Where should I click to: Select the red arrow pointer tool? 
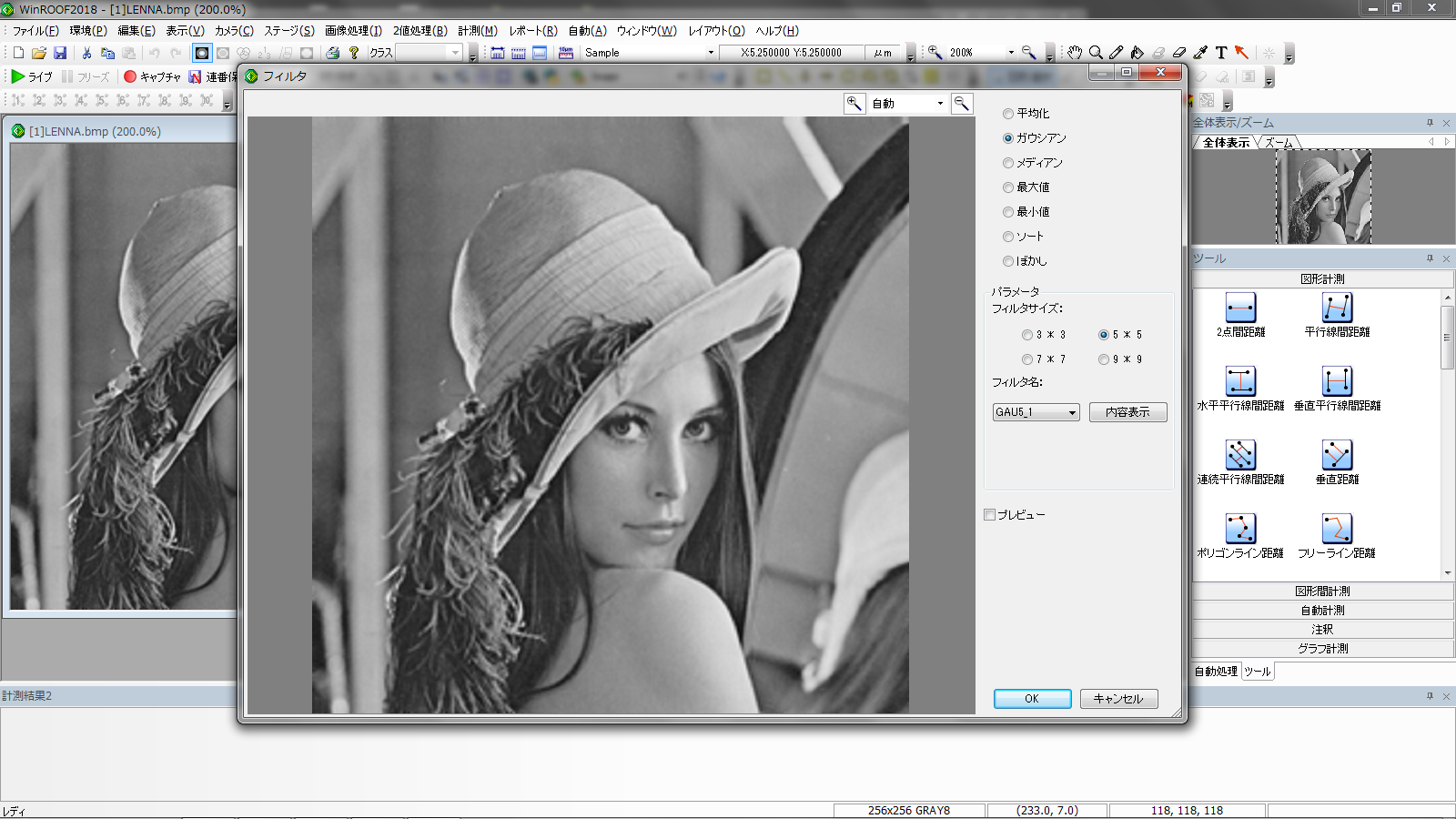click(1242, 53)
